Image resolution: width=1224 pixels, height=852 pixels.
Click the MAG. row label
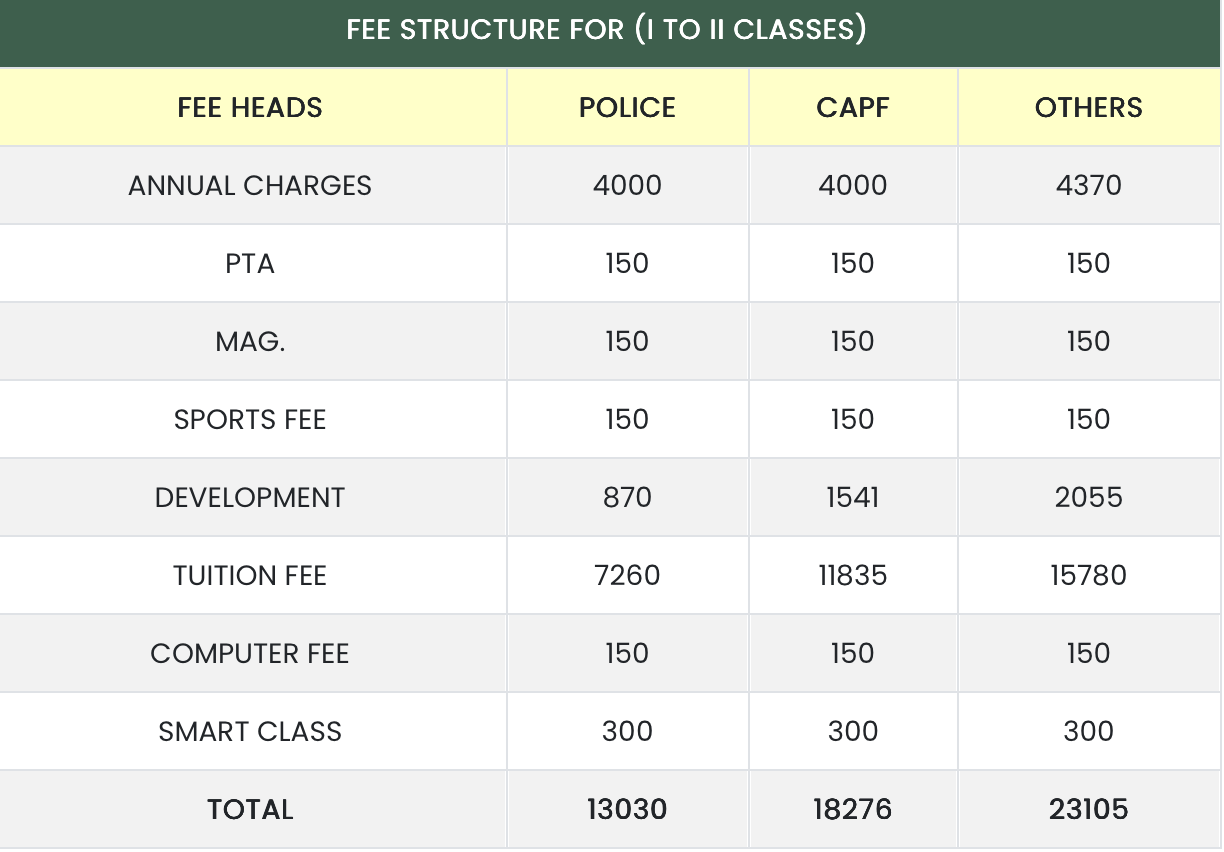tap(250, 342)
